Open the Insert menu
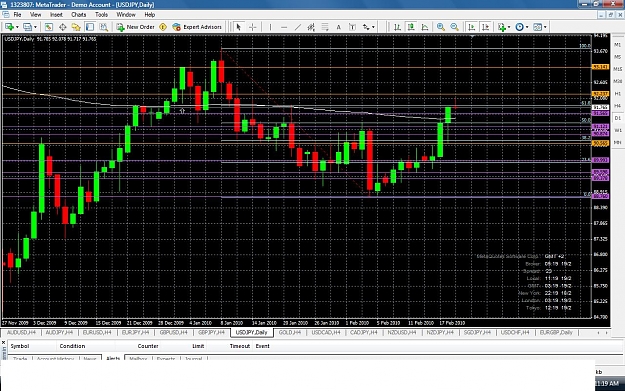This screenshot has width=625, height=391. (x=56, y=15)
